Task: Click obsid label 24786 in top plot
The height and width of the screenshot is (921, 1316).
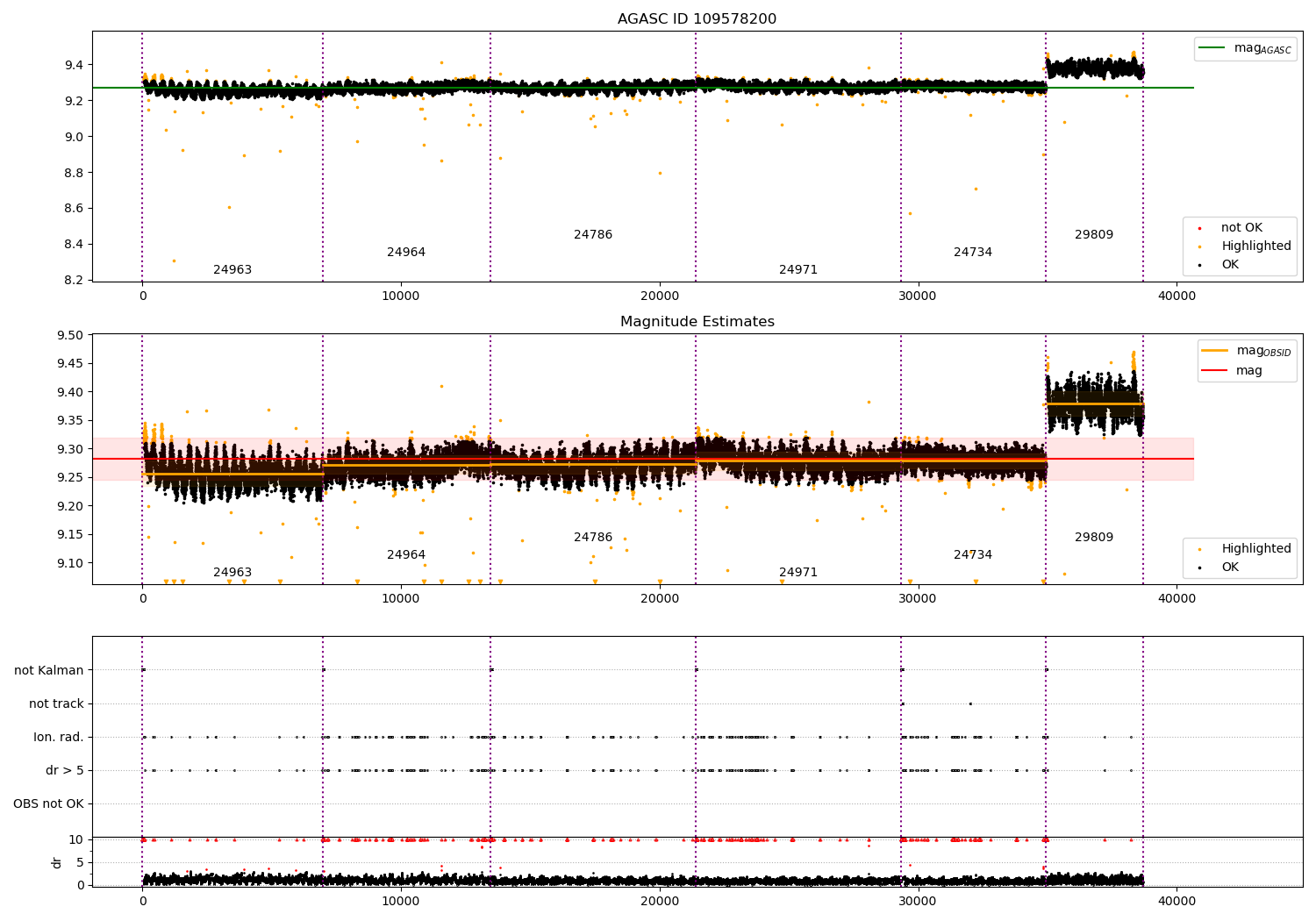Action: coord(593,235)
